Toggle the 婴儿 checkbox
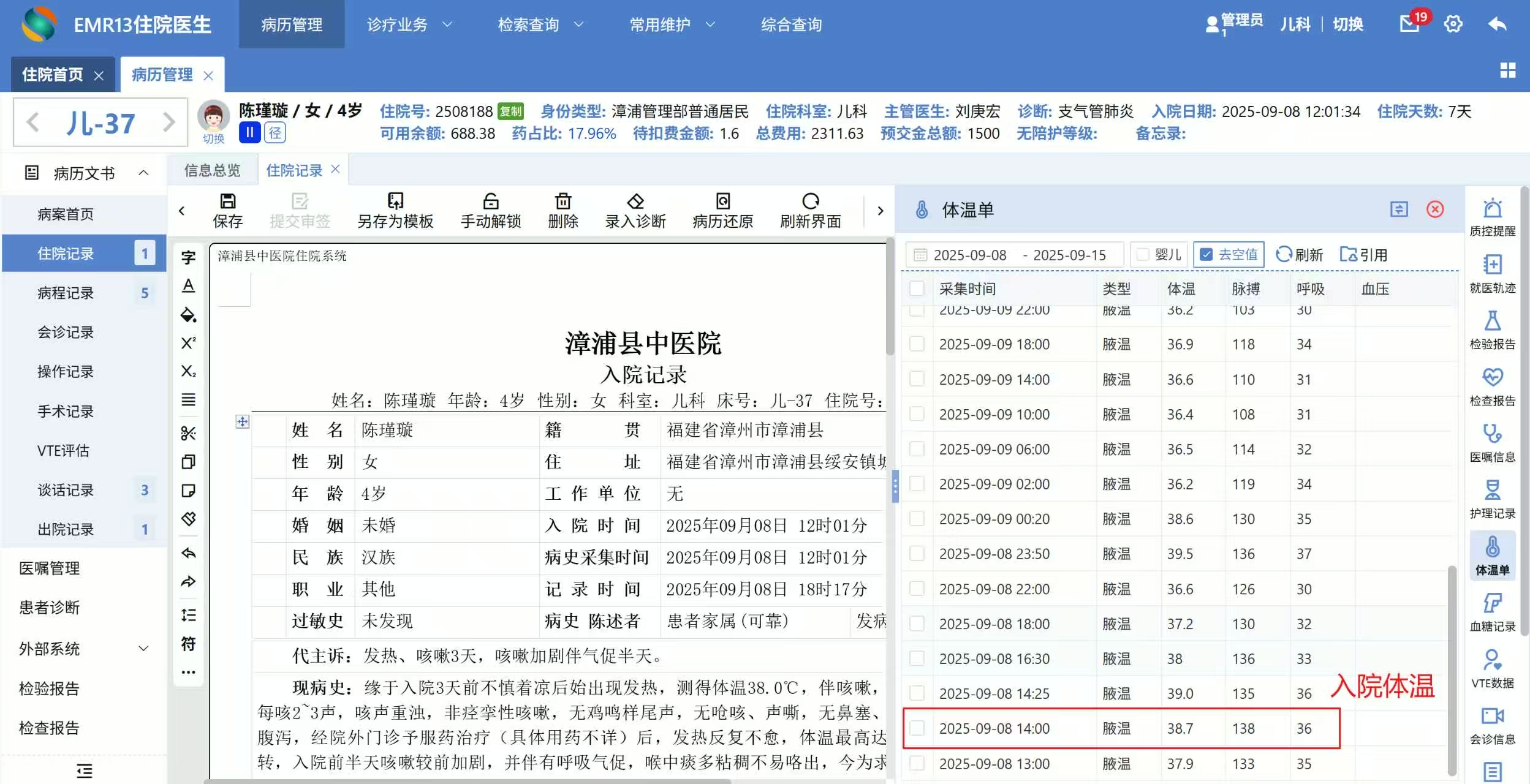This screenshot has width=1530, height=784. click(1143, 254)
